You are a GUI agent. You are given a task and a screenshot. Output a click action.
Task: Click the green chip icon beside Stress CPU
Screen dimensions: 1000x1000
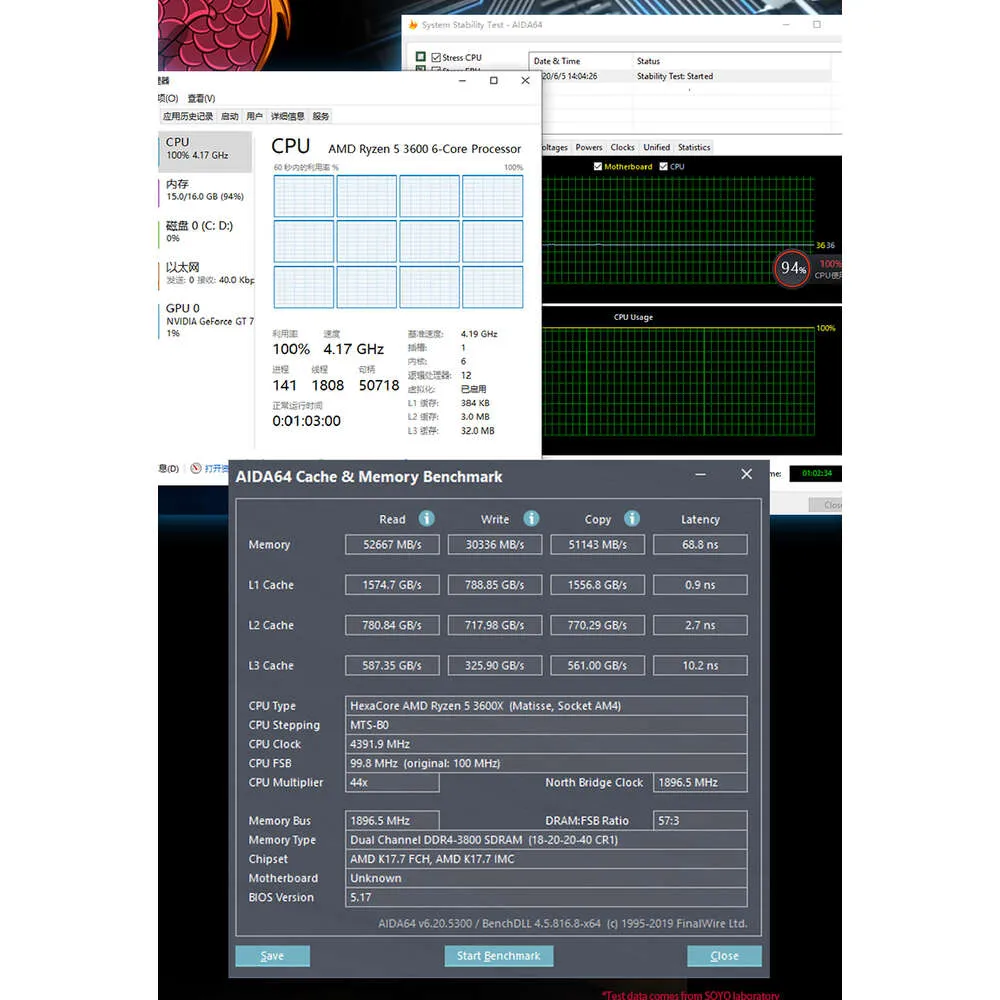pyautogui.click(x=420, y=57)
